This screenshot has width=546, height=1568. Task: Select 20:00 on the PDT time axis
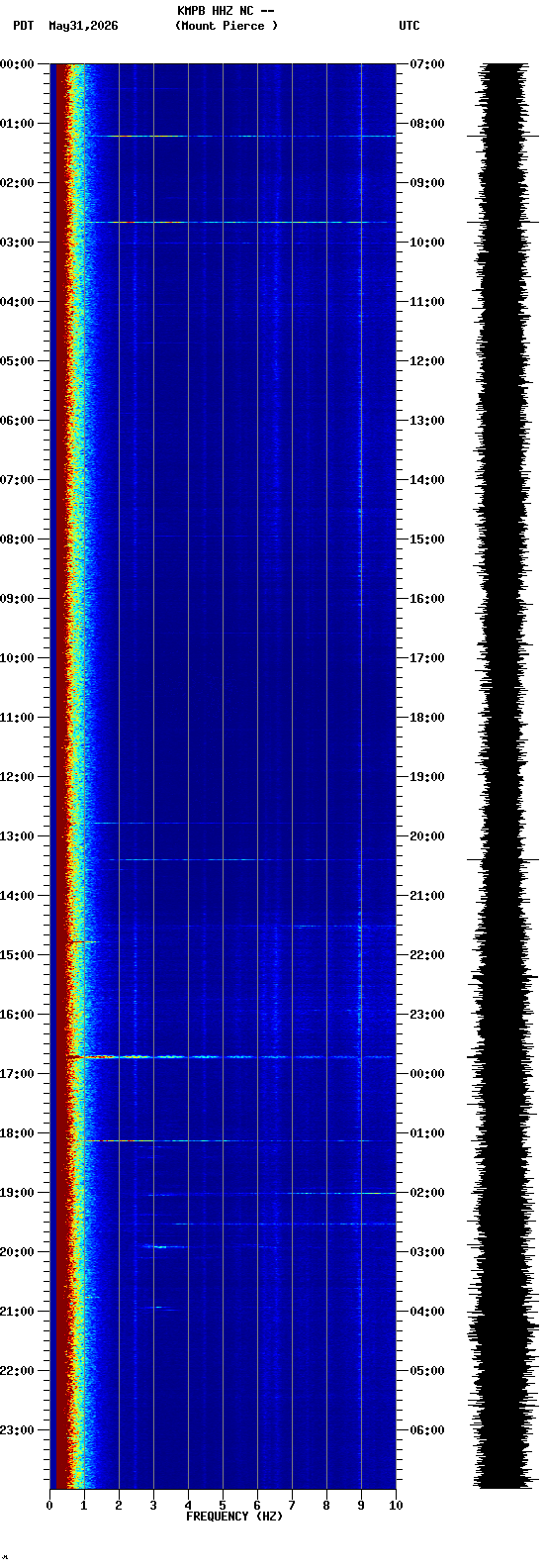pos(17,1252)
